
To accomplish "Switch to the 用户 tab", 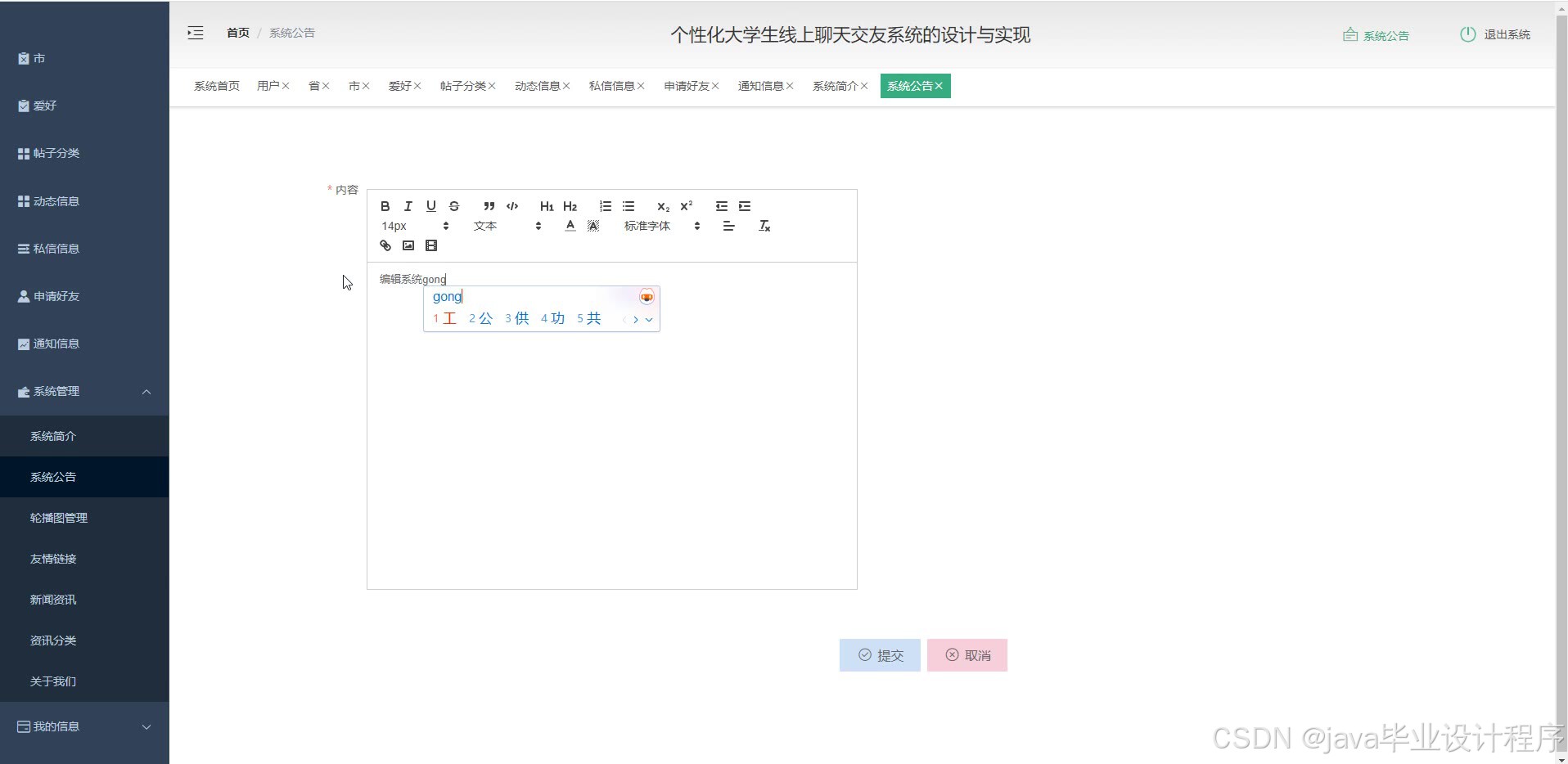I will (x=268, y=86).
